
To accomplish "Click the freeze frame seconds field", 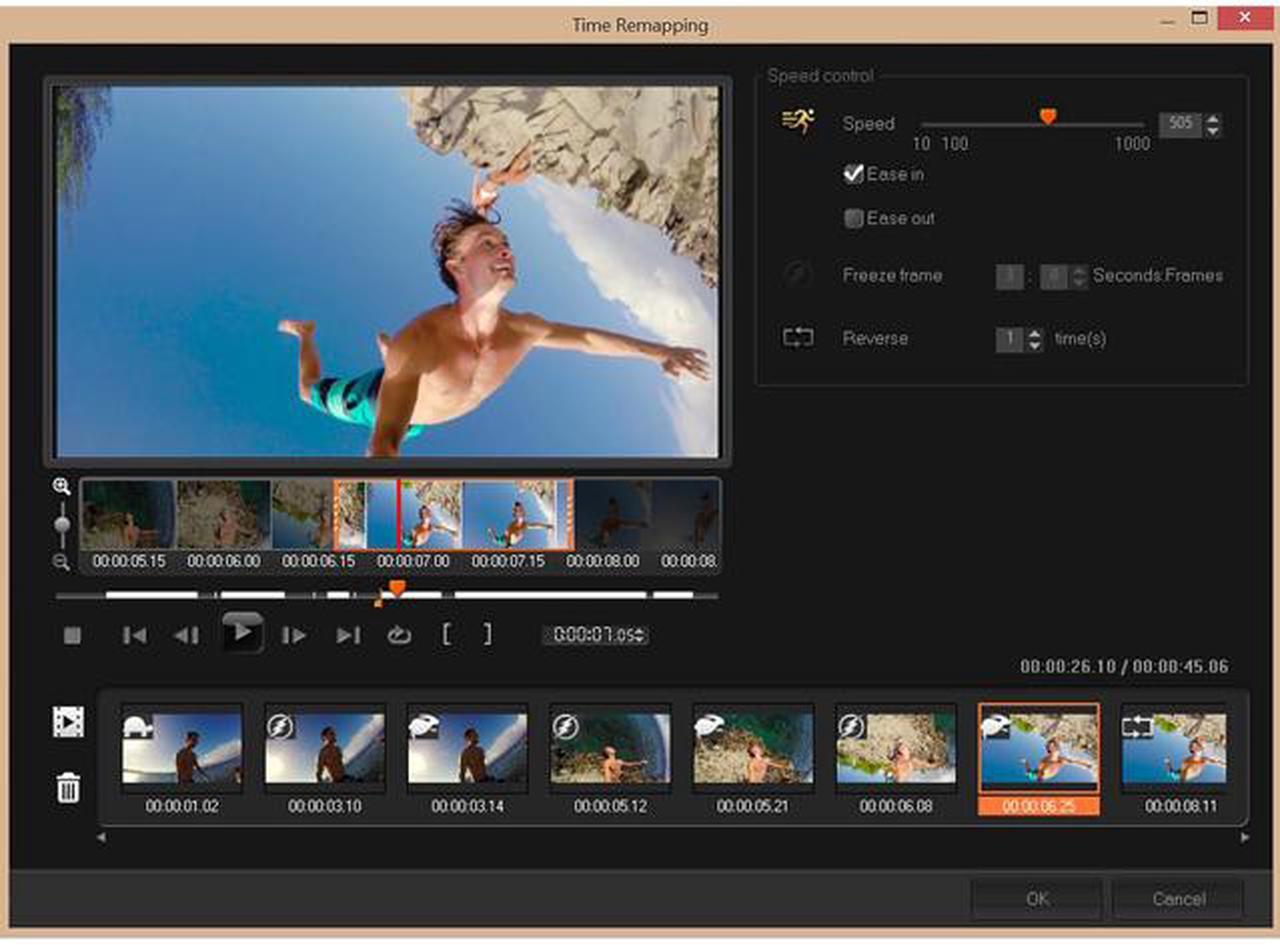I will point(1009,276).
